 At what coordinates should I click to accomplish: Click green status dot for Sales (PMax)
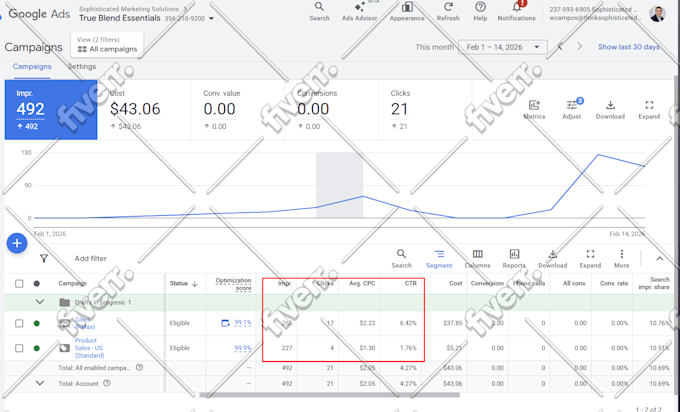click(x=37, y=323)
